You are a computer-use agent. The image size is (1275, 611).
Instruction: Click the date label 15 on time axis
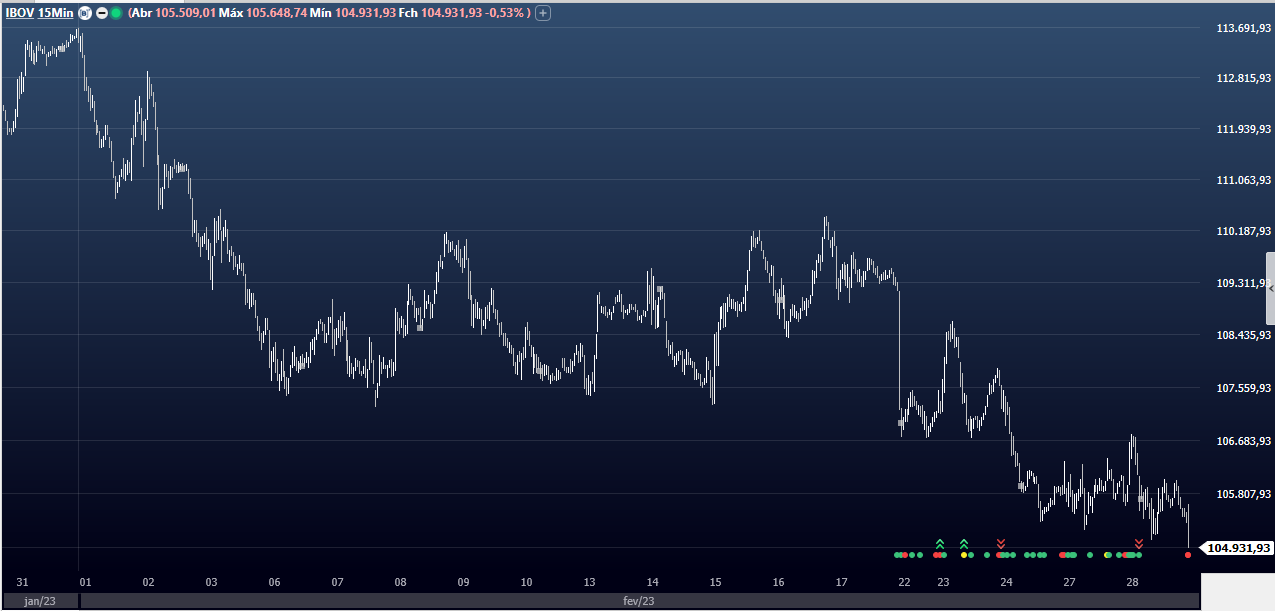715,582
